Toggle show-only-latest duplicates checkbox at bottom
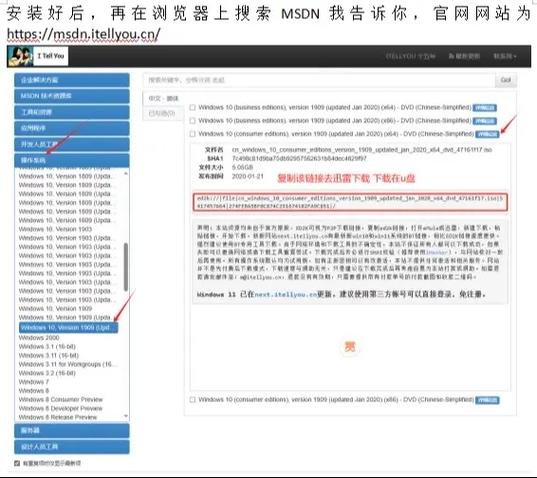This screenshot has width=537, height=478. (x=17, y=463)
